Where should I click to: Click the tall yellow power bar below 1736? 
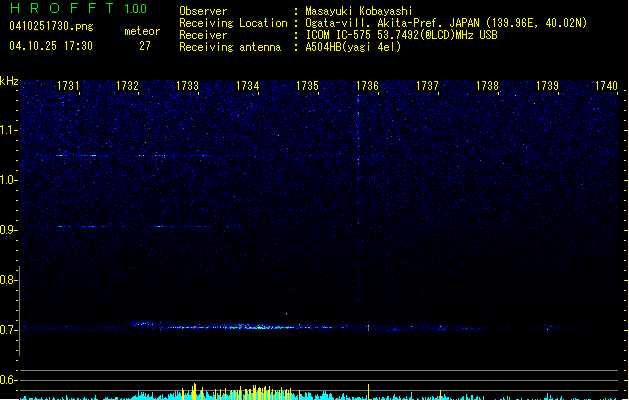click(368, 391)
